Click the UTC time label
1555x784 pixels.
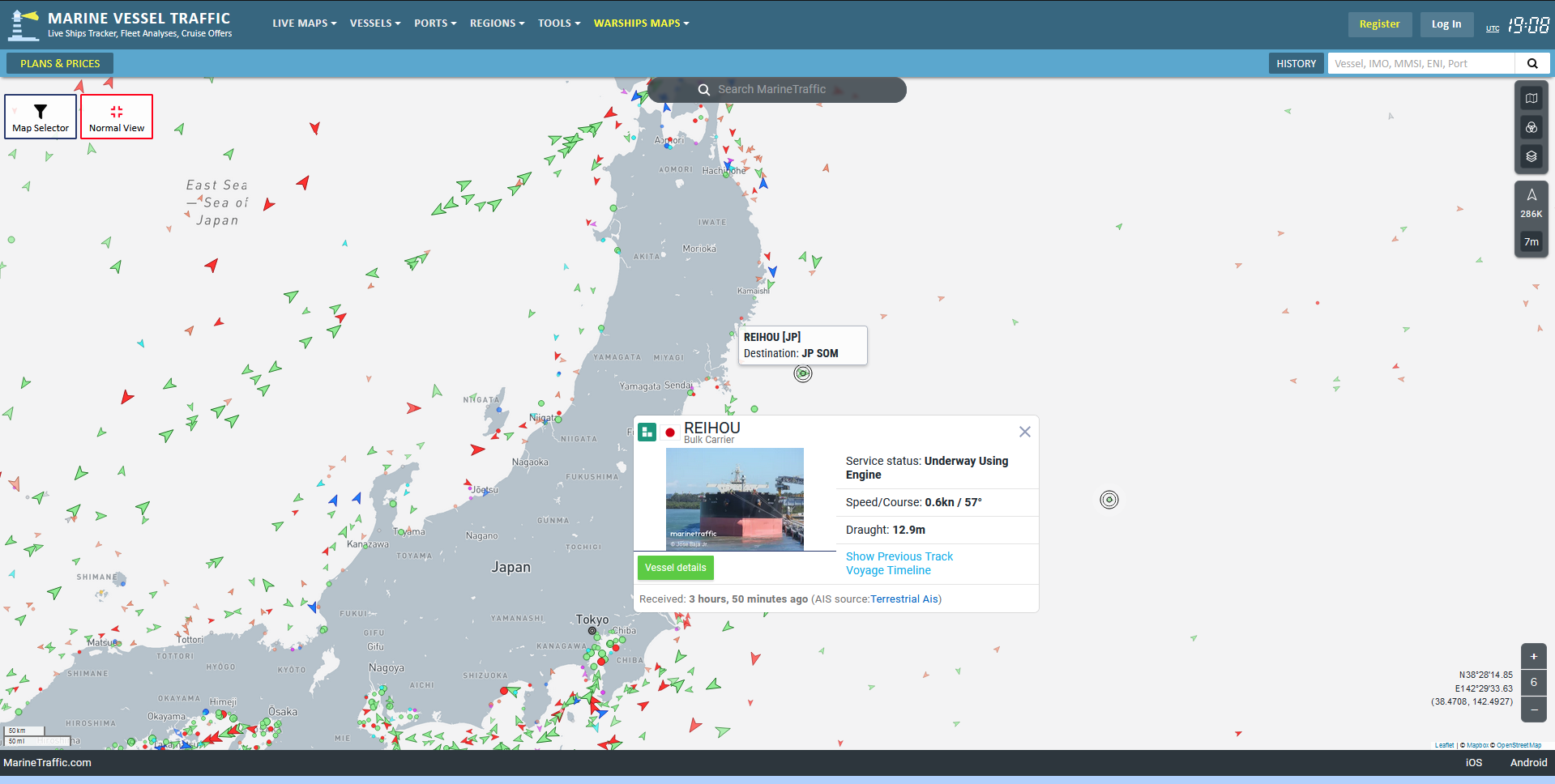tap(1493, 28)
